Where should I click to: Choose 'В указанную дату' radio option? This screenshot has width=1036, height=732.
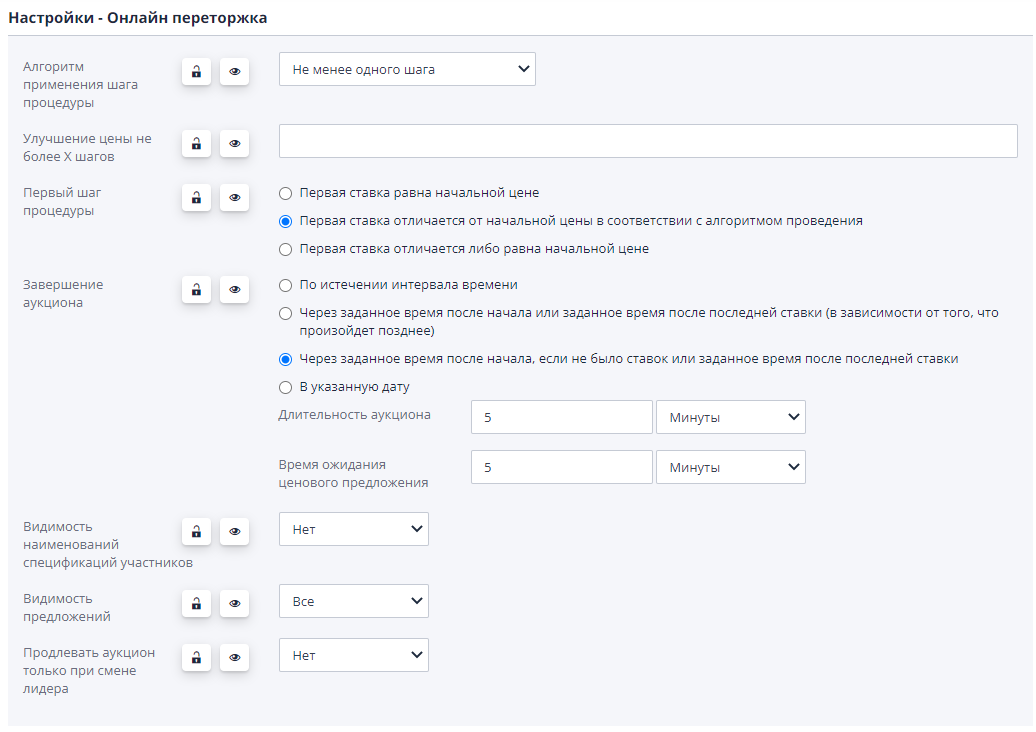pyautogui.click(x=286, y=387)
